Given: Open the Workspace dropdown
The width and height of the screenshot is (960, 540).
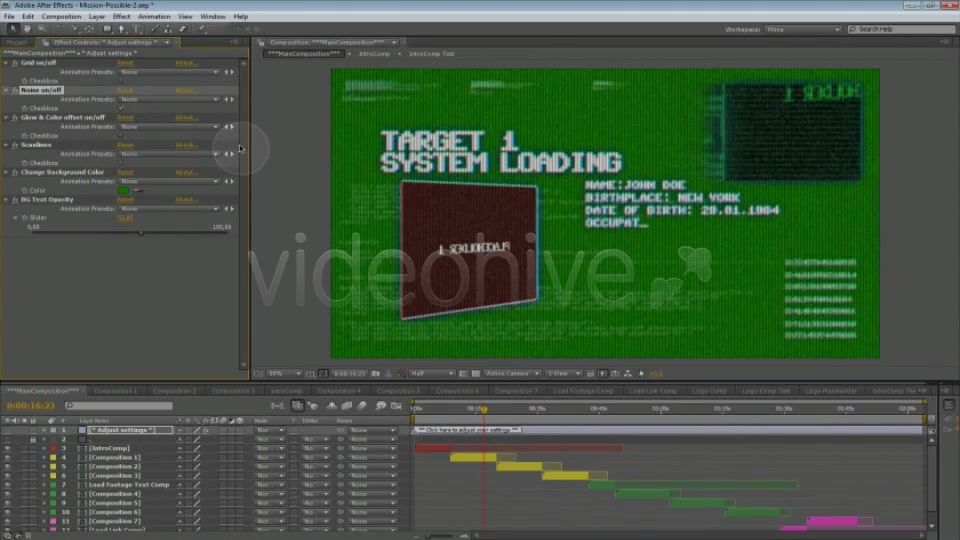Looking at the screenshot, I should pyautogui.click(x=803, y=29).
